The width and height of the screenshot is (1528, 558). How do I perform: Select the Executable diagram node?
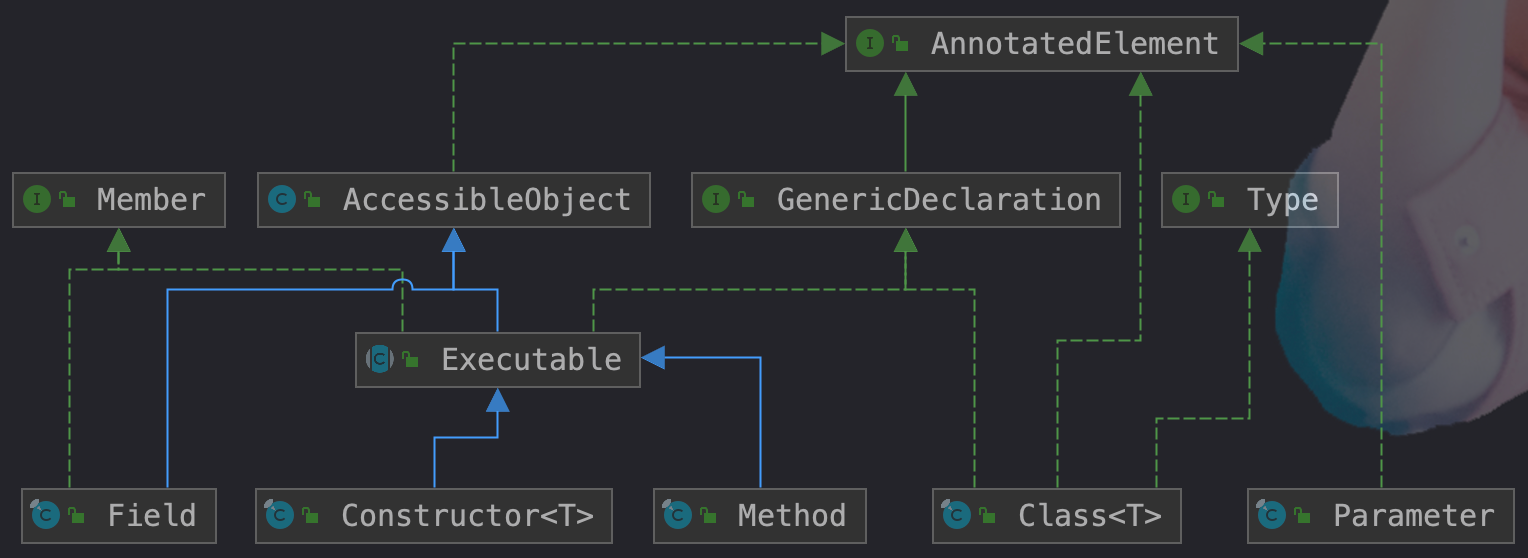click(498, 360)
